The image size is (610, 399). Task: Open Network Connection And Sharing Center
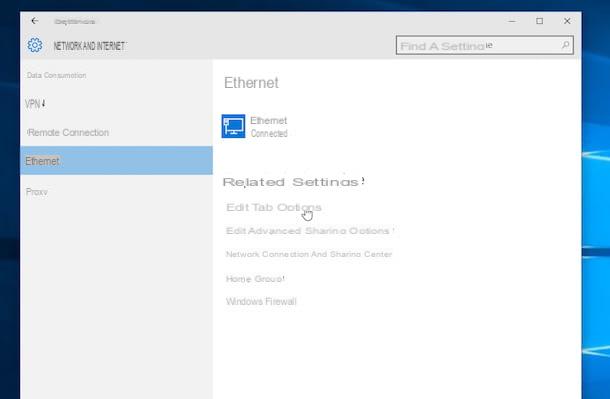(x=309, y=254)
